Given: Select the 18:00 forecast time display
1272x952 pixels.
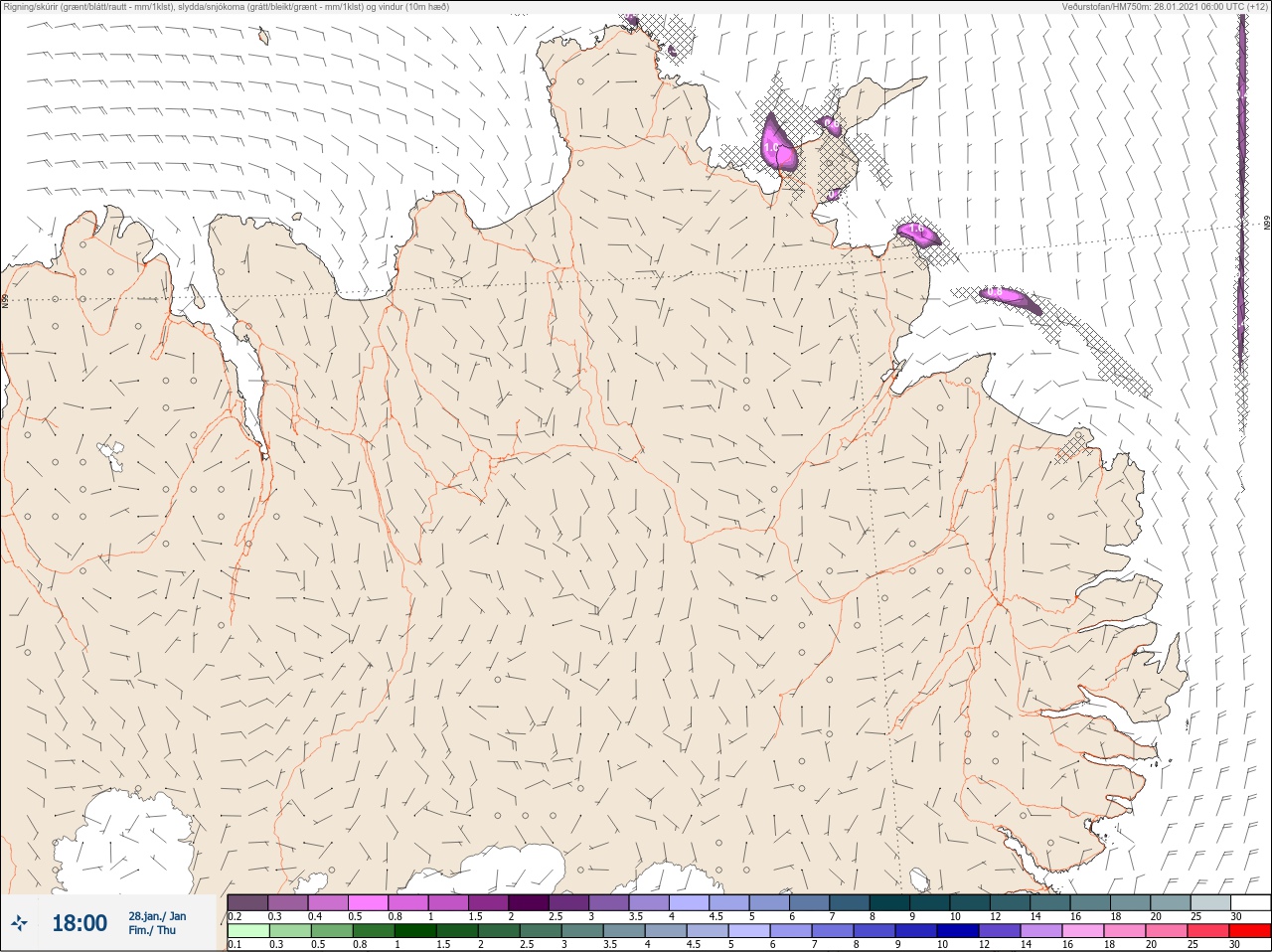Looking at the screenshot, I should pyautogui.click(x=79, y=923).
